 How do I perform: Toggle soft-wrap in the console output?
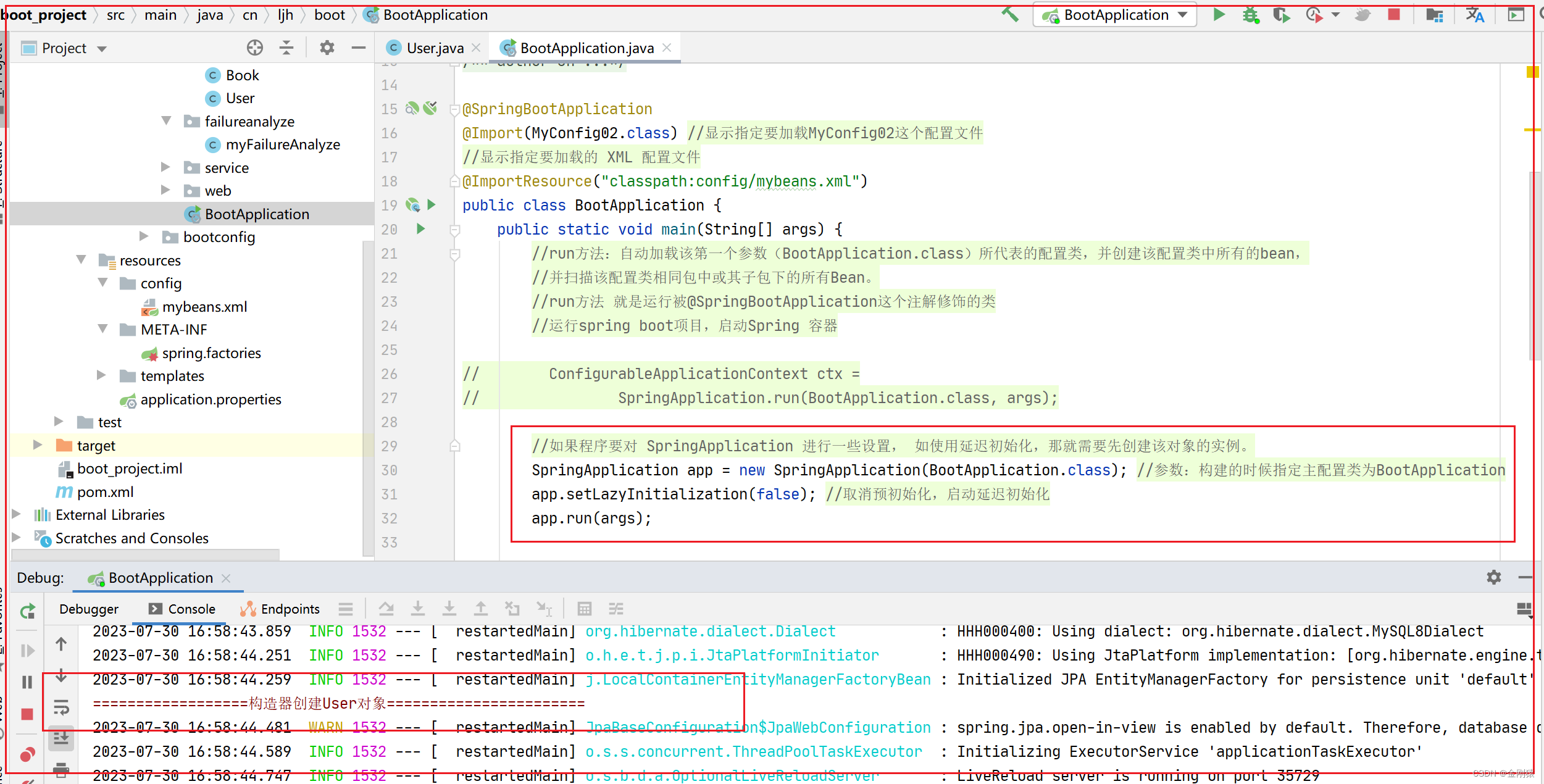[61, 707]
